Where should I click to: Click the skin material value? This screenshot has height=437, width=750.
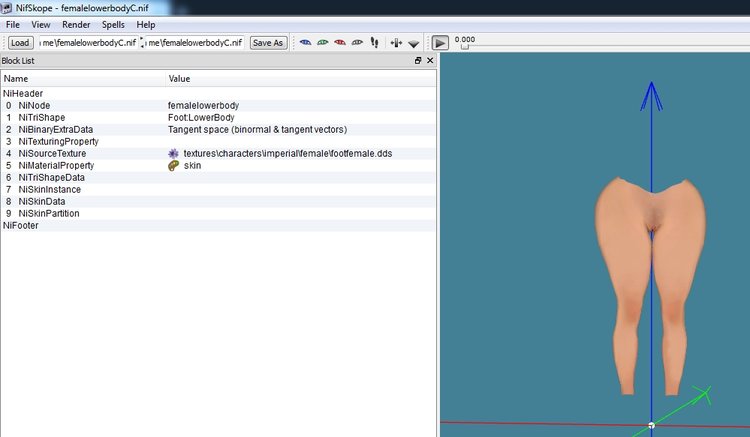tap(192, 165)
